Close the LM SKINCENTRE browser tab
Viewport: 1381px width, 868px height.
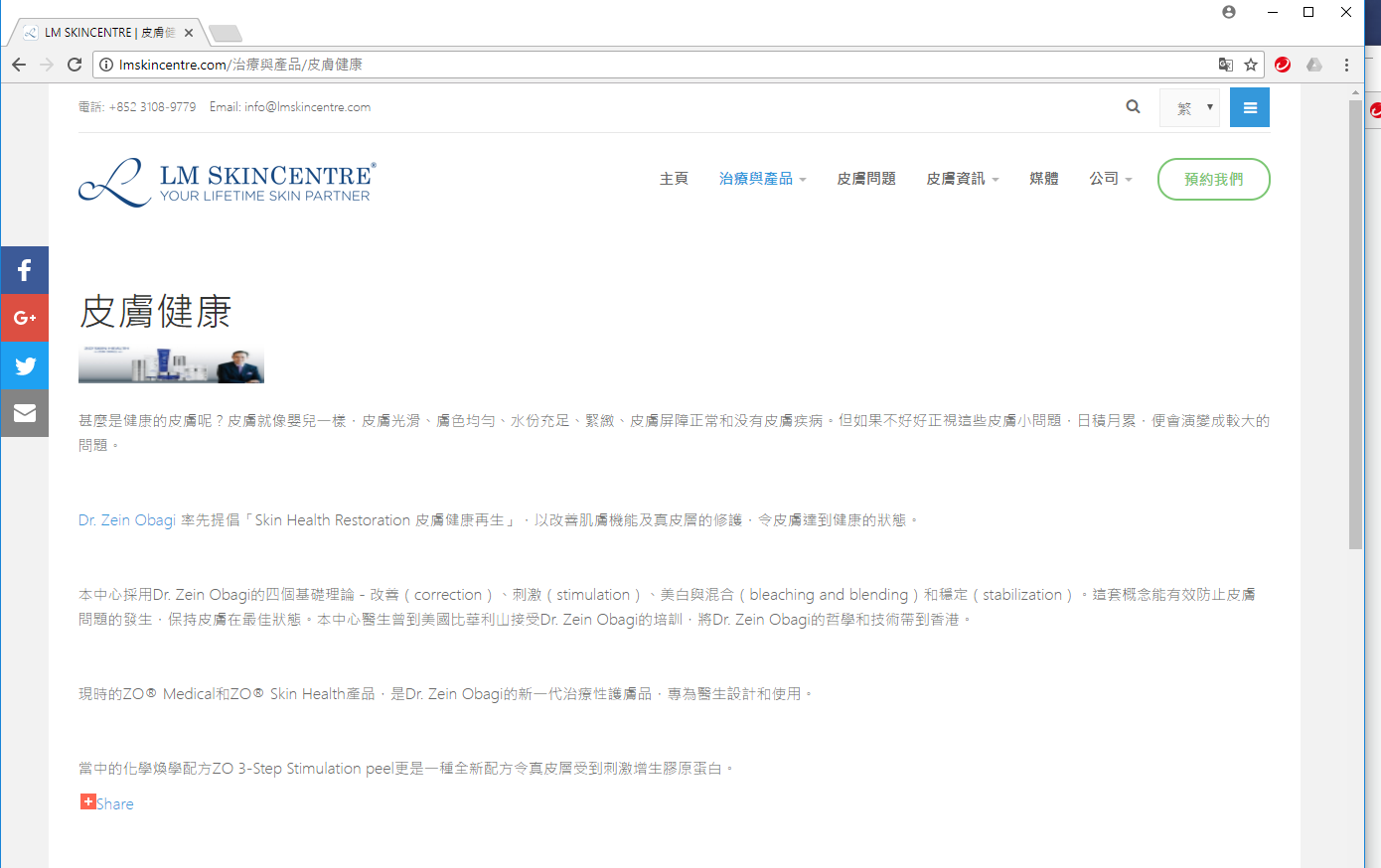tap(189, 33)
